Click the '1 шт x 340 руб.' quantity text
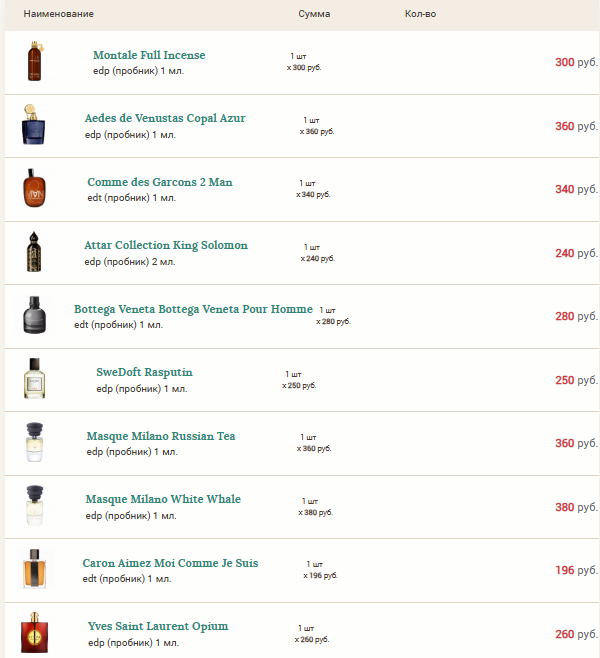The width and height of the screenshot is (600, 658). pyautogui.click(x=313, y=189)
